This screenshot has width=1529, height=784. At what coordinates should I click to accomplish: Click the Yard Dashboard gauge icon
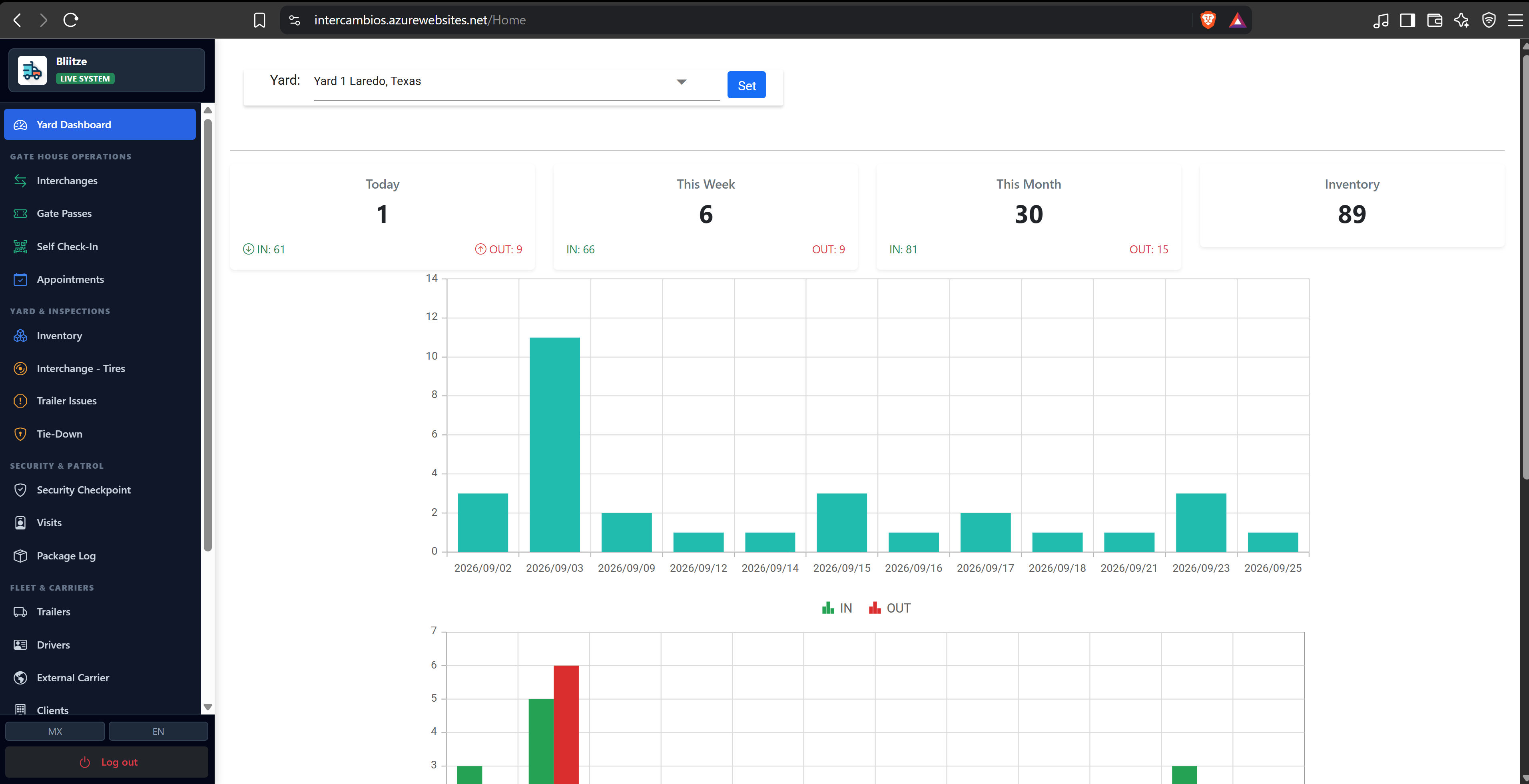point(20,125)
